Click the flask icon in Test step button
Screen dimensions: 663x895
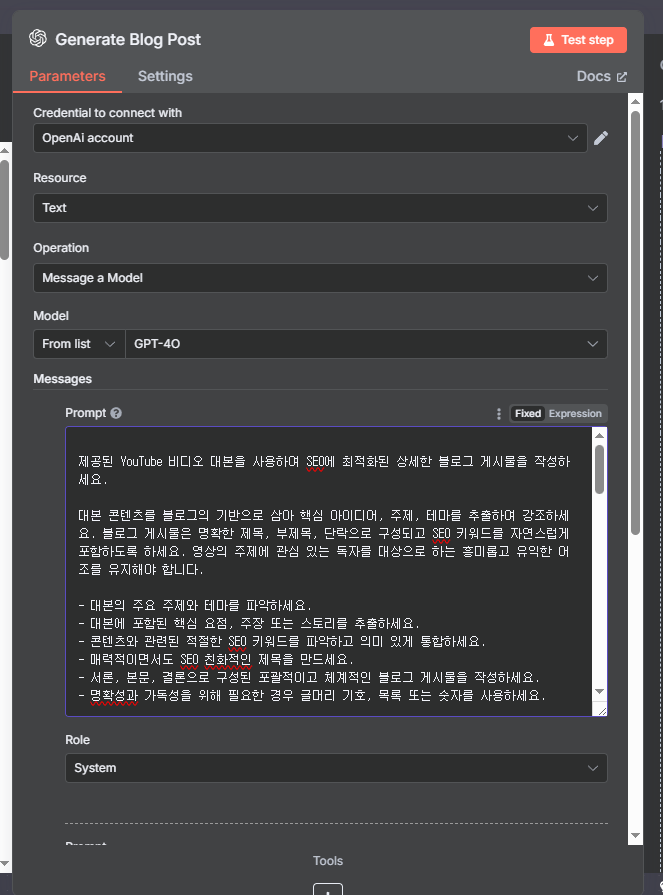(548, 40)
